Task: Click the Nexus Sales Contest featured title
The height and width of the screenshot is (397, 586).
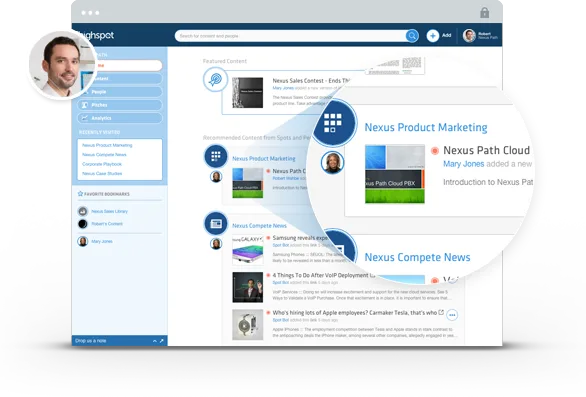Action: point(311,80)
